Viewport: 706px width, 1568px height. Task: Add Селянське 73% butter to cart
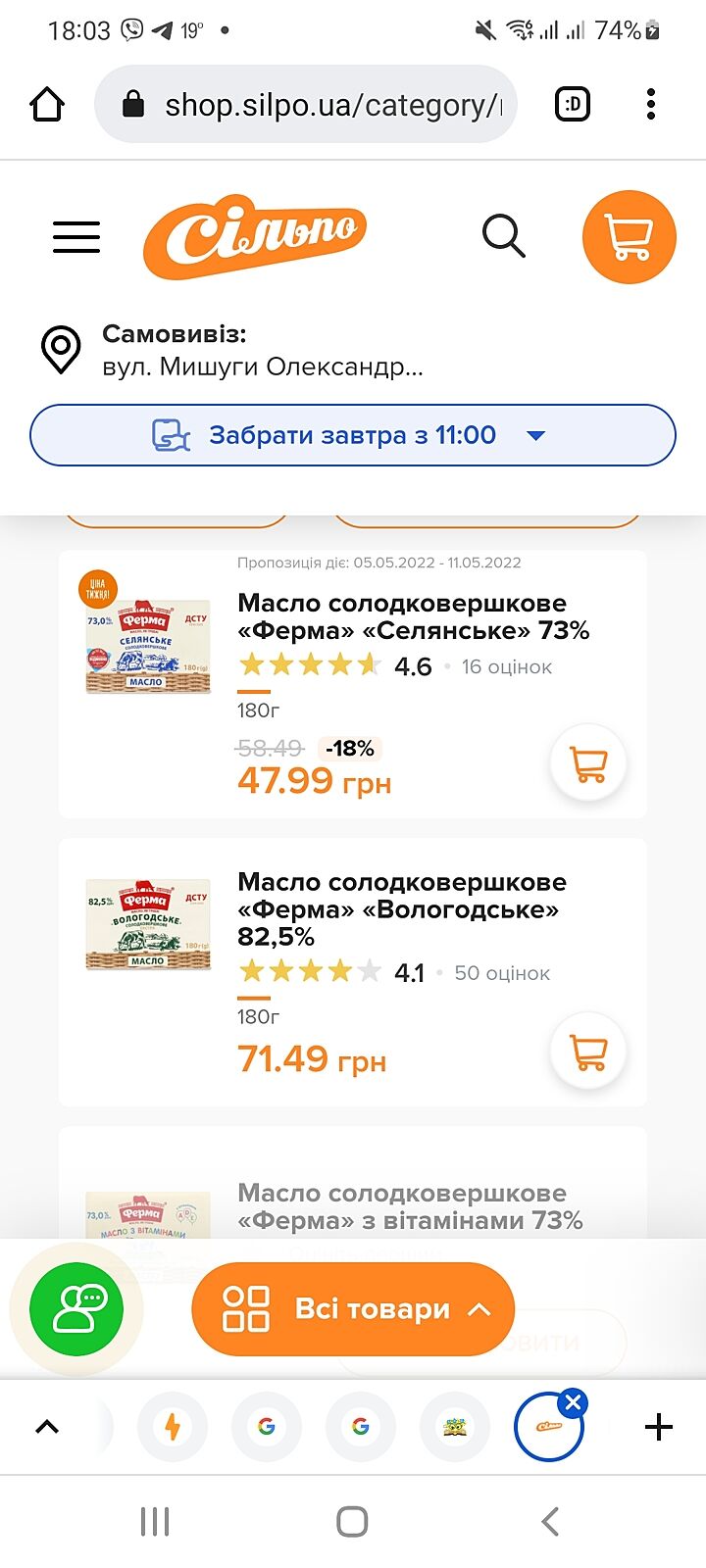tap(588, 763)
